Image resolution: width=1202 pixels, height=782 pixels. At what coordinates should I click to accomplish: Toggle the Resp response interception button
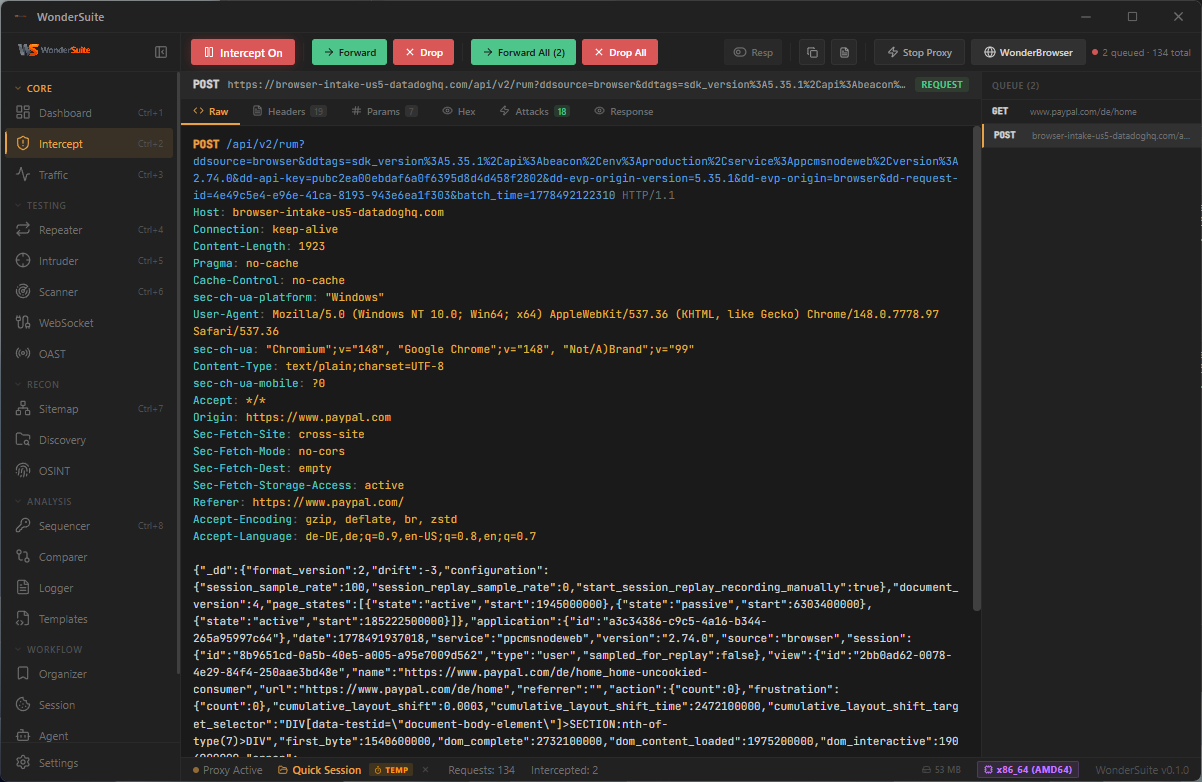point(753,52)
